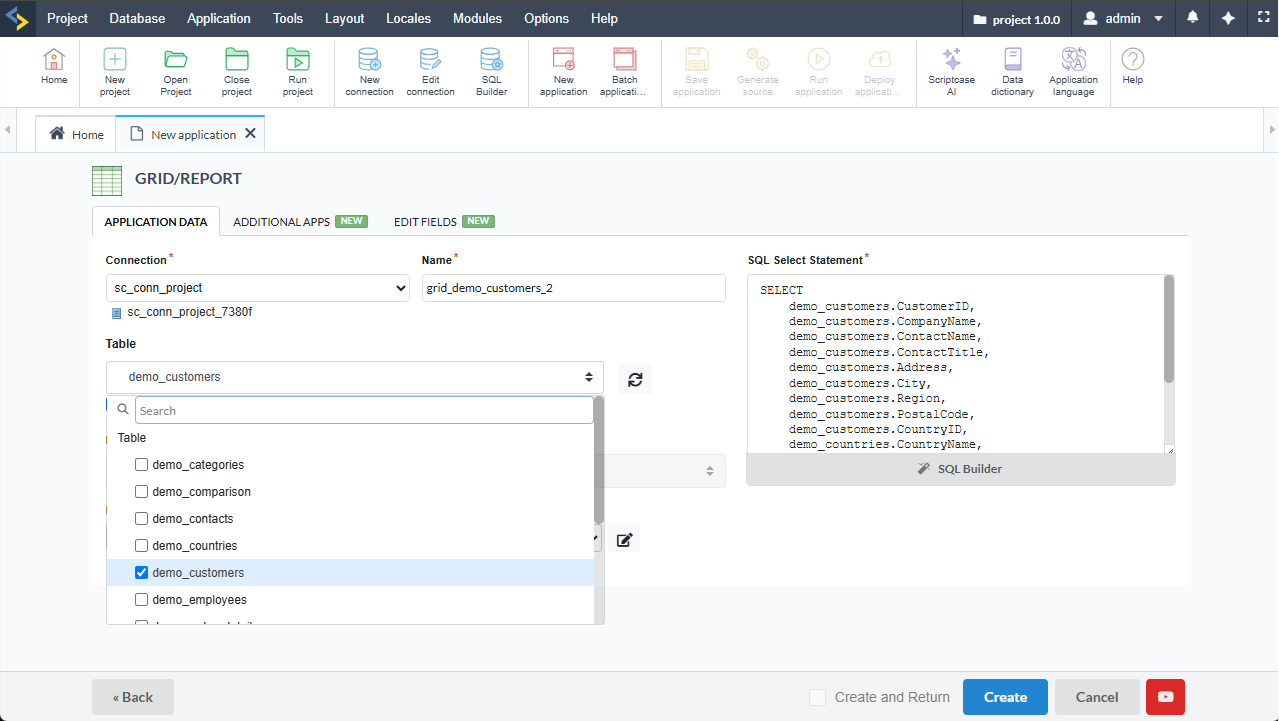Click the Edit connection toolbar icon
Image resolution: width=1279 pixels, height=721 pixels.
pyautogui.click(x=430, y=72)
